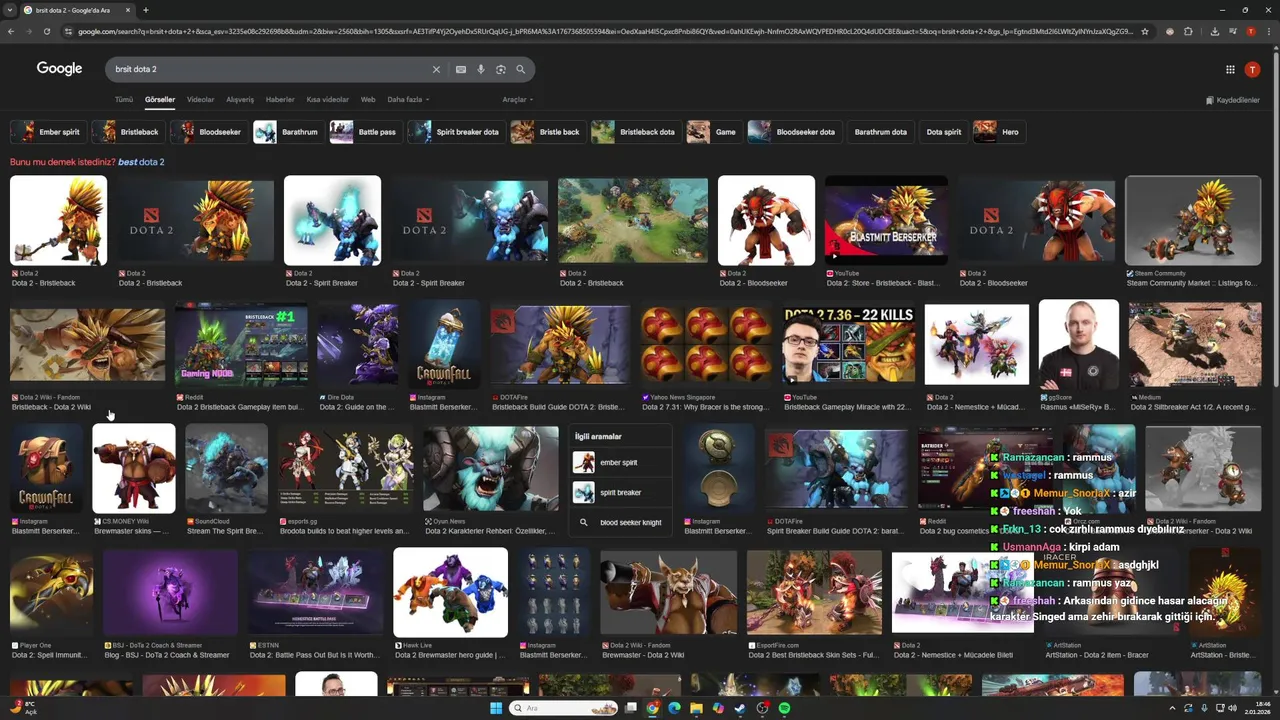Viewport: 1280px width, 720px height.
Task: Open Oyun.News Dota 2 Karakterler image
Action: point(491,469)
